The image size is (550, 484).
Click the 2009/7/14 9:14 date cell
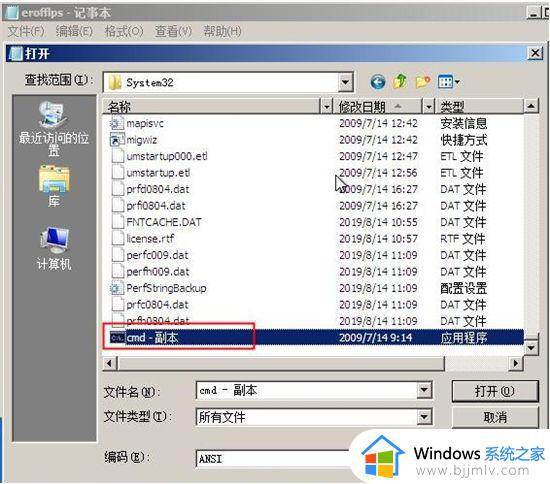(x=376, y=338)
